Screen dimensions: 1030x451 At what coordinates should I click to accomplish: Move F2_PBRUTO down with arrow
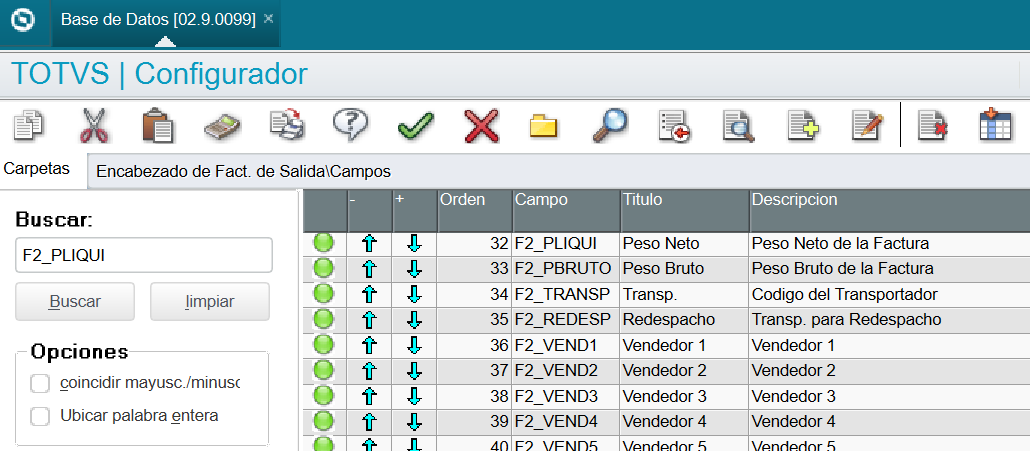[414, 269]
